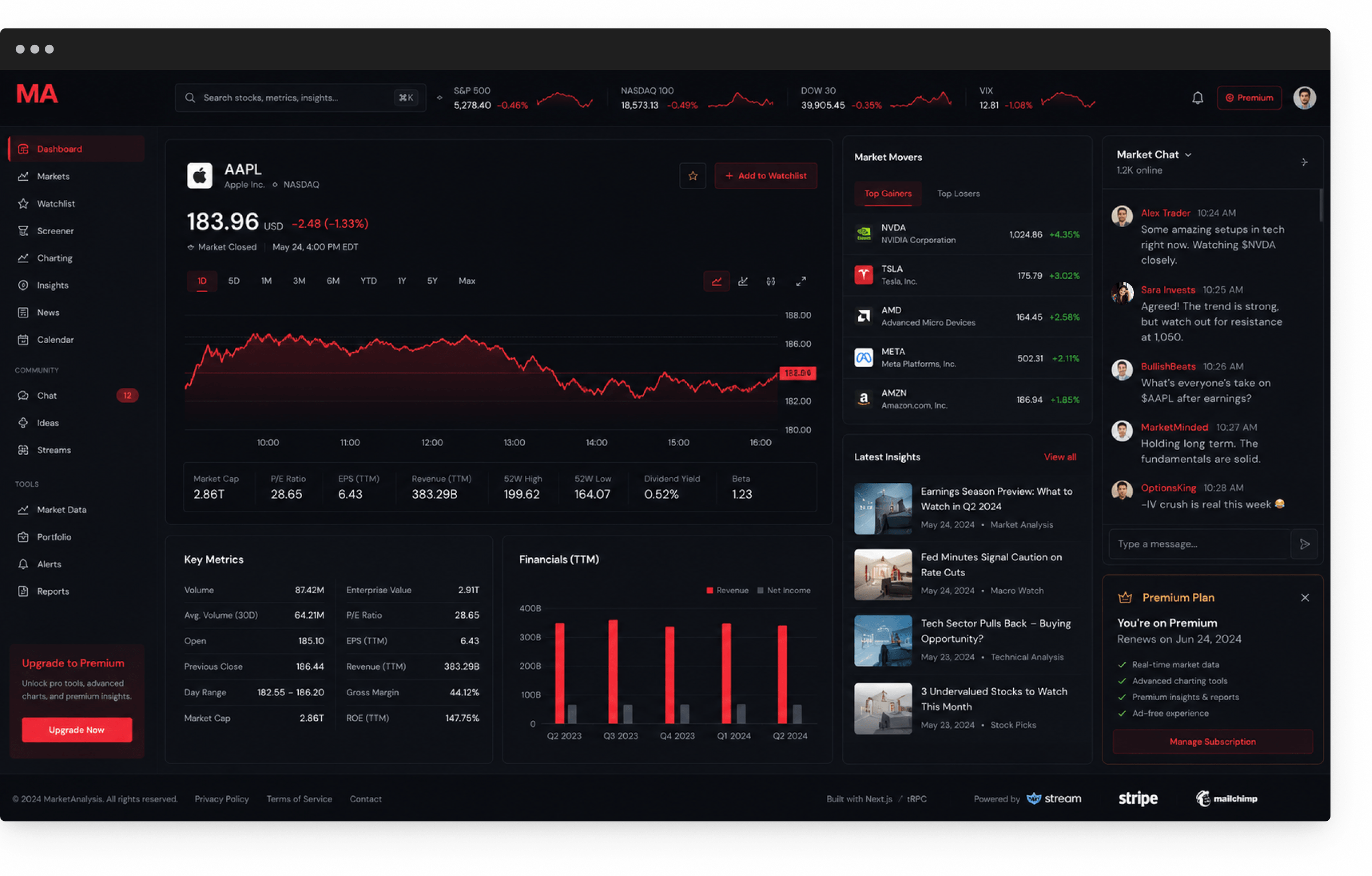The width and height of the screenshot is (1372, 876).
Task: Open Insights in the sidebar
Action: [x=77, y=285]
